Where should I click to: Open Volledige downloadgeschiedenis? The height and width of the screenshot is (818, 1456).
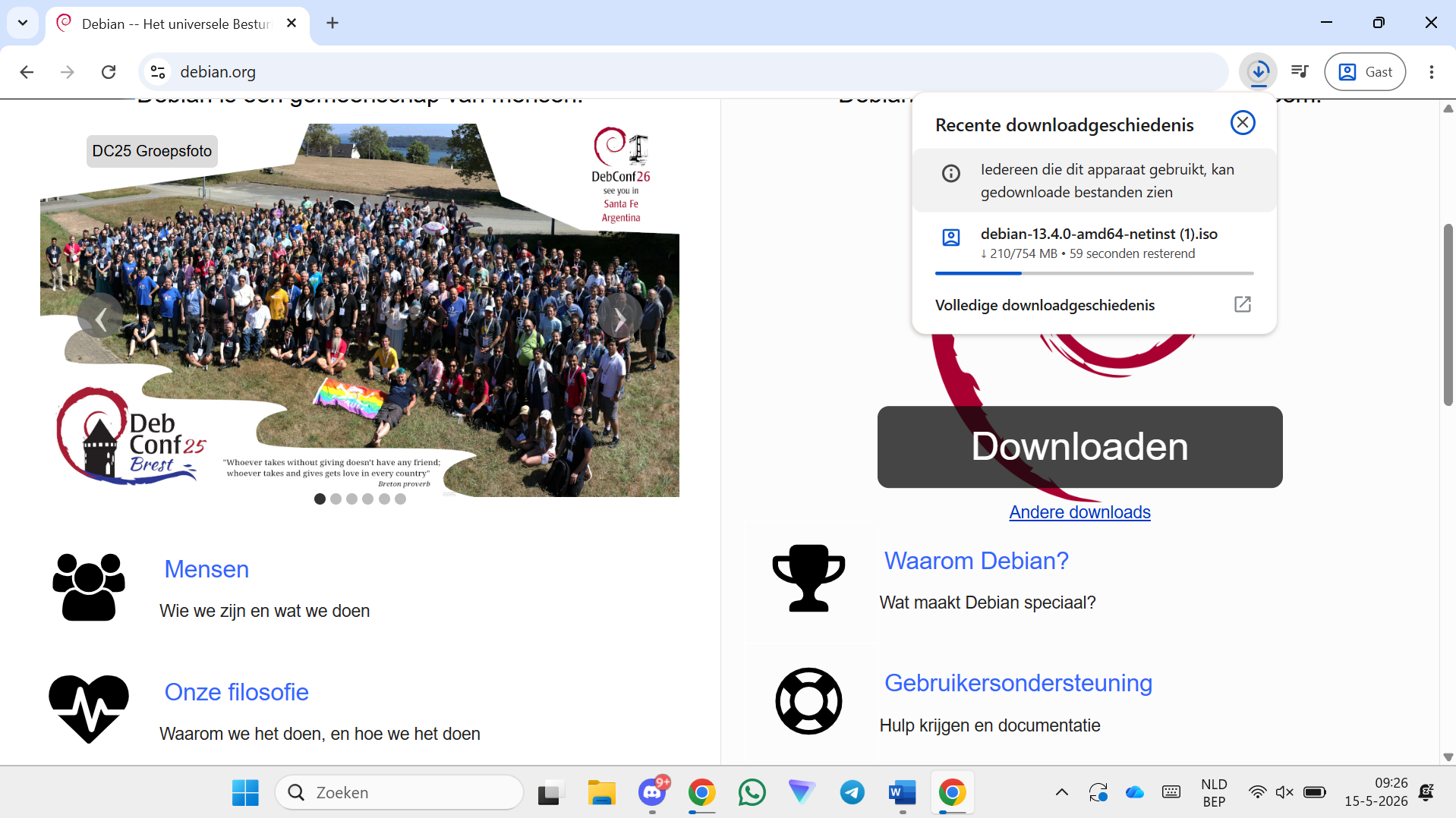coord(1094,305)
